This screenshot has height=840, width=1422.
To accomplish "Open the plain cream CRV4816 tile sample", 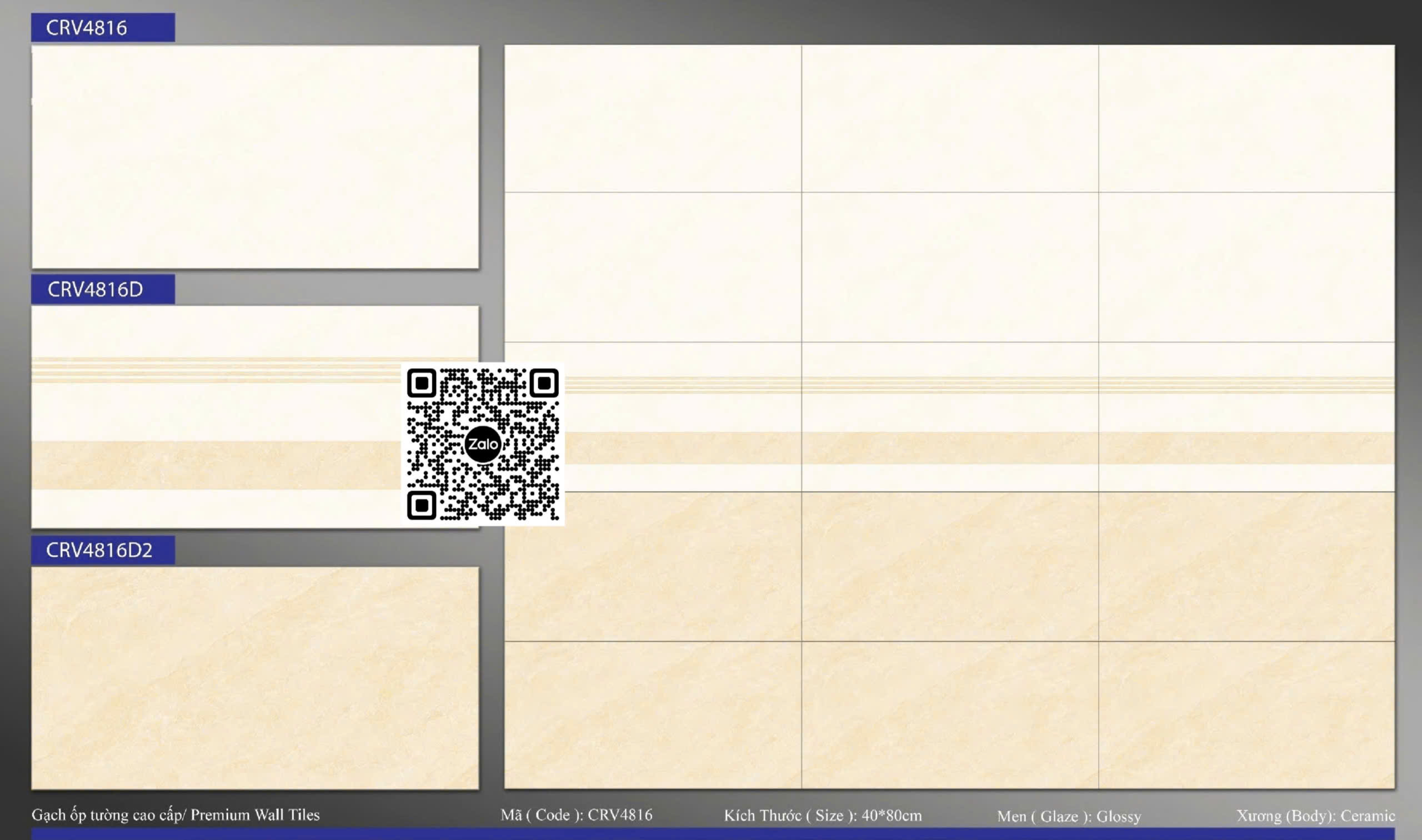I will click(255, 157).
